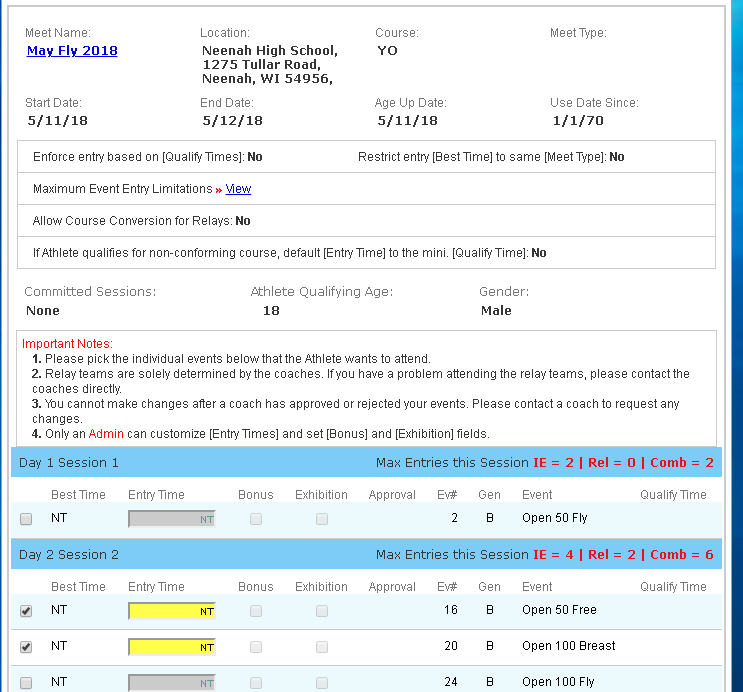
Task: Click the View link for entry limitations
Action: (238, 189)
